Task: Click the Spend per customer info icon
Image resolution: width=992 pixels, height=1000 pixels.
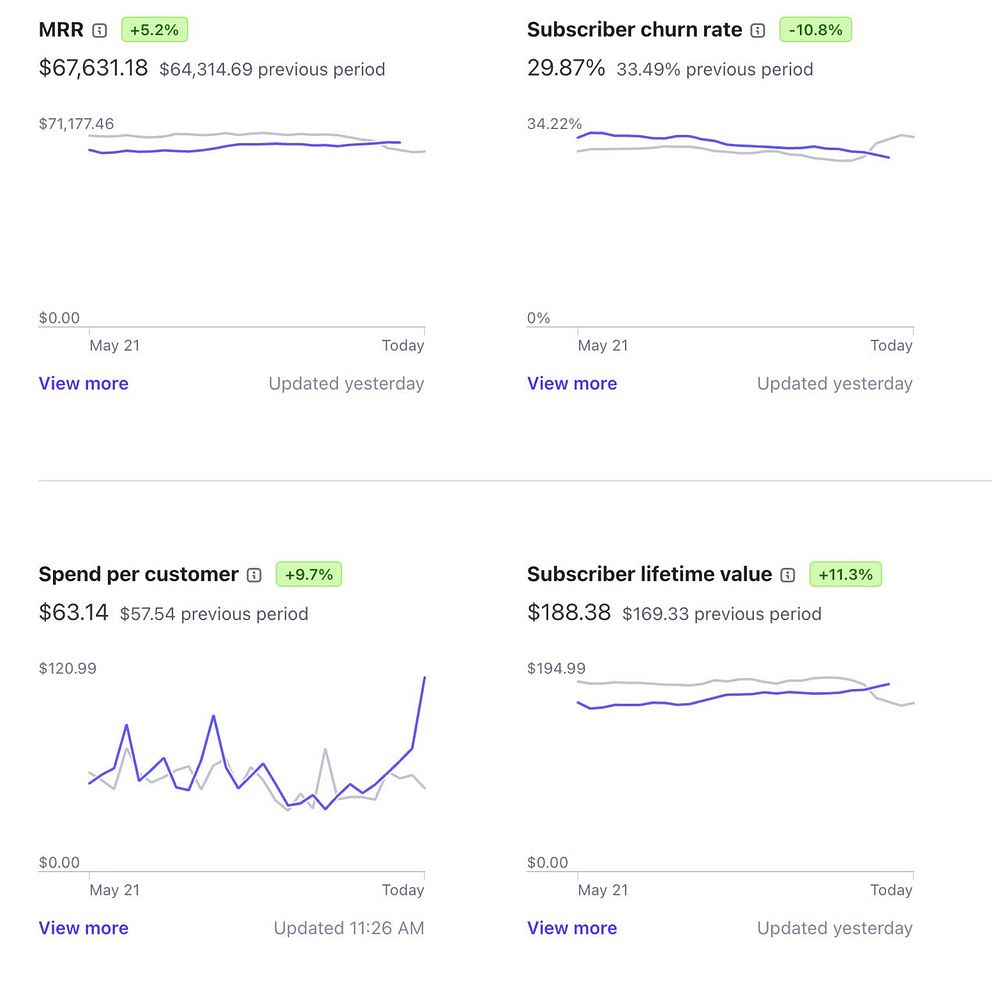Action: [x=254, y=575]
